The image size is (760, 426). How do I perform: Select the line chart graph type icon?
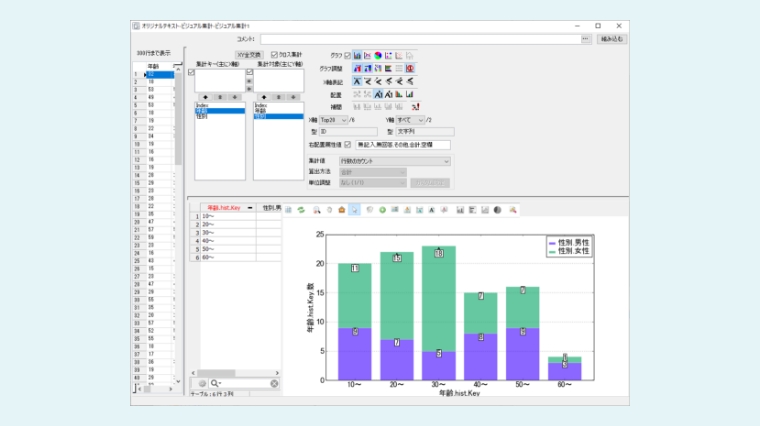click(x=367, y=55)
